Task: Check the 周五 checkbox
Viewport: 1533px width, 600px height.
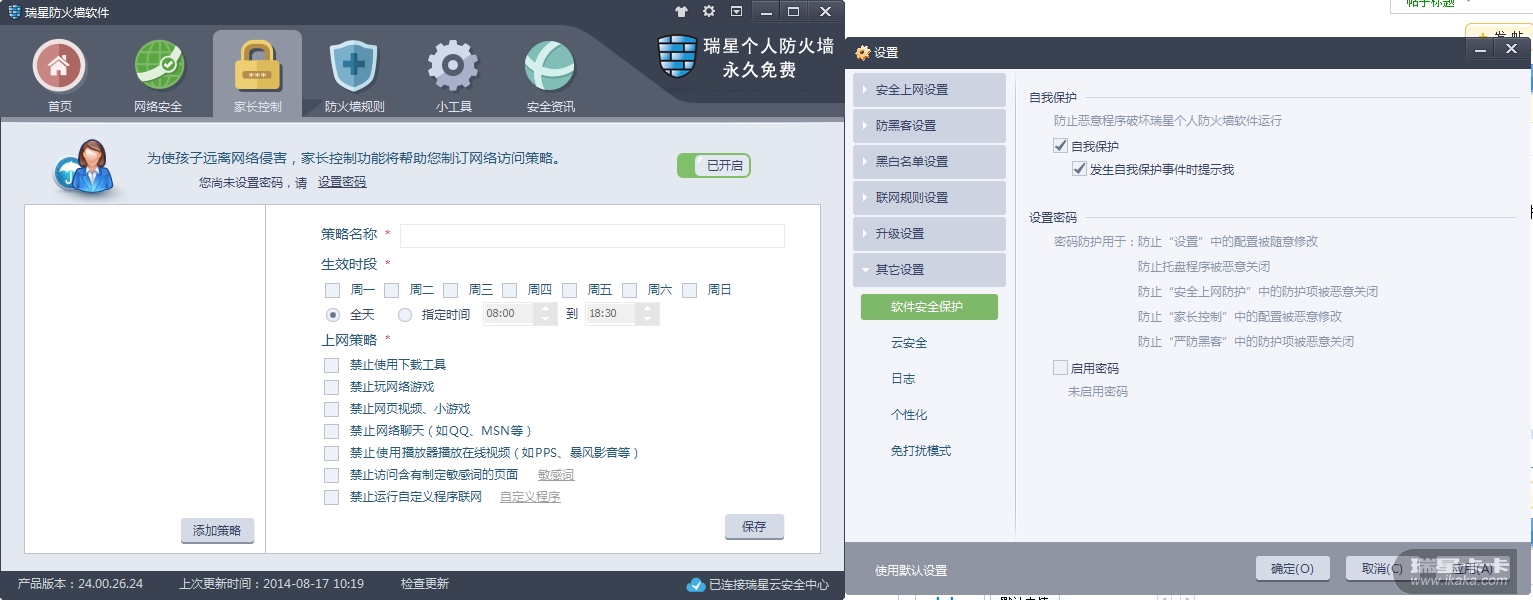Action: click(x=569, y=290)
